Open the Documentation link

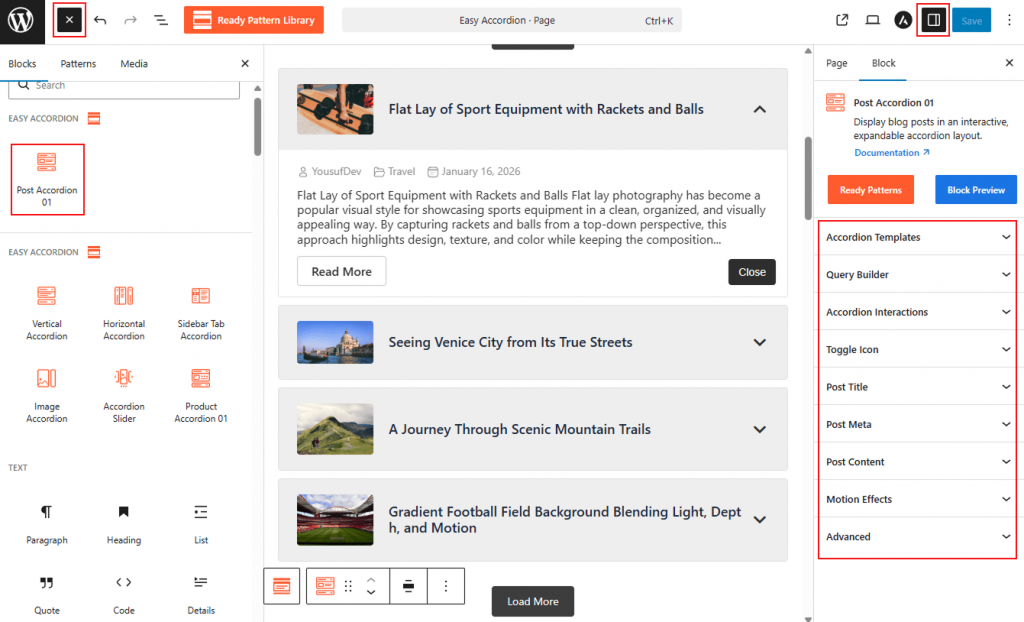point(891,153)
